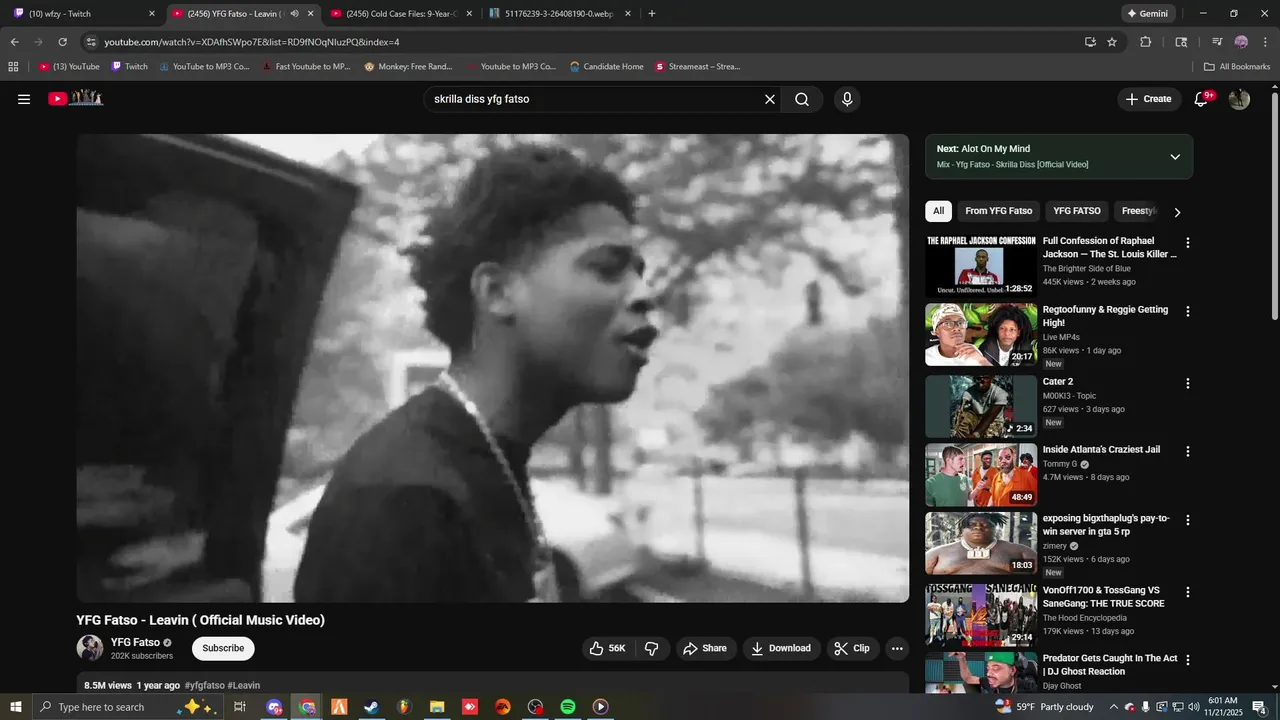Install or cast icon in address bar
1280x720 pixels.
point(1090,42)
